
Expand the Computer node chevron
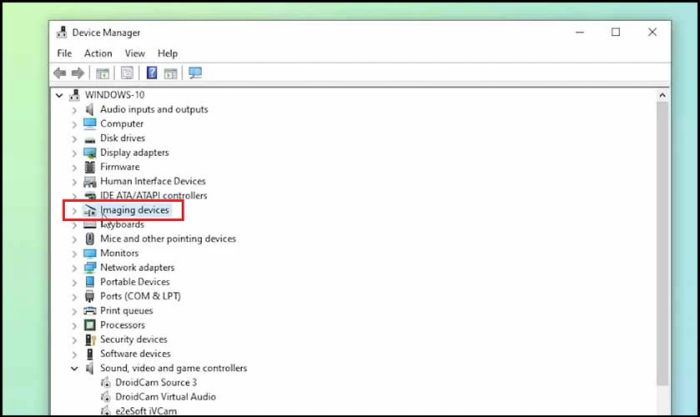pyautogui.click(x=75, y=124)
